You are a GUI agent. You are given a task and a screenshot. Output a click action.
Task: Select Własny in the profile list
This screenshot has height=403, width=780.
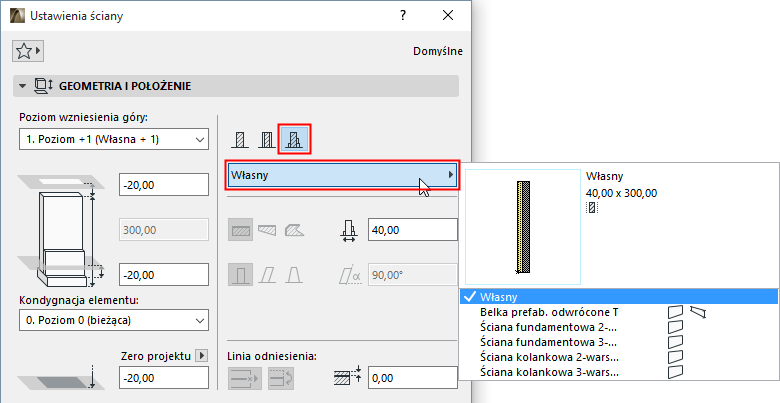coord(618,297)
